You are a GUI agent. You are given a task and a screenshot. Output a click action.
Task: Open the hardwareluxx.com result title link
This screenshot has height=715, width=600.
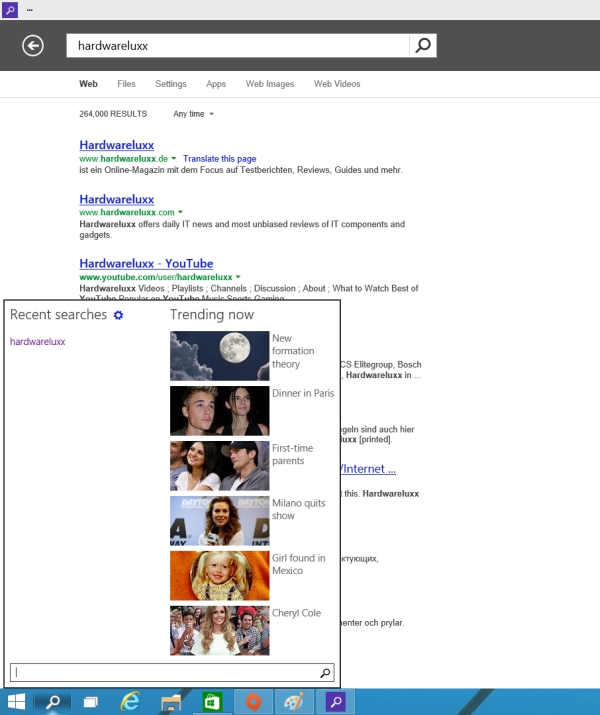pyautogui.click(x=116, y=199)
